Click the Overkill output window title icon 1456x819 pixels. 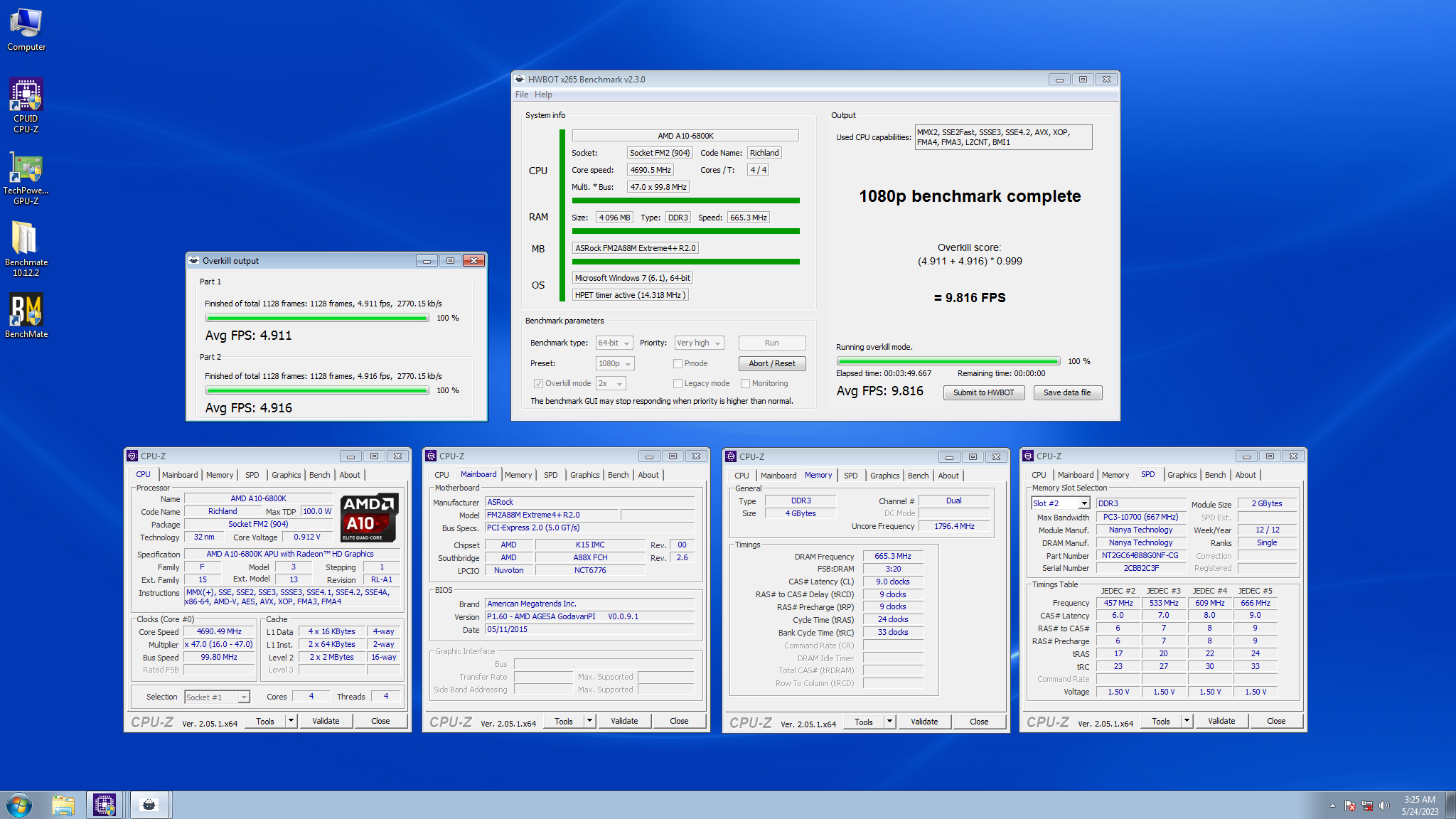[193, 260]
